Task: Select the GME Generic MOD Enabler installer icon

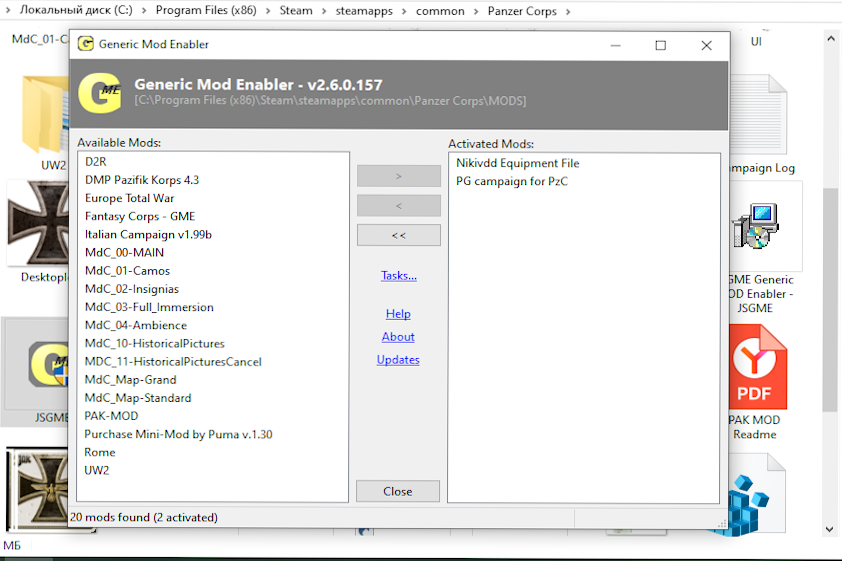Action: pyautogui.click(x=756, y=226)
